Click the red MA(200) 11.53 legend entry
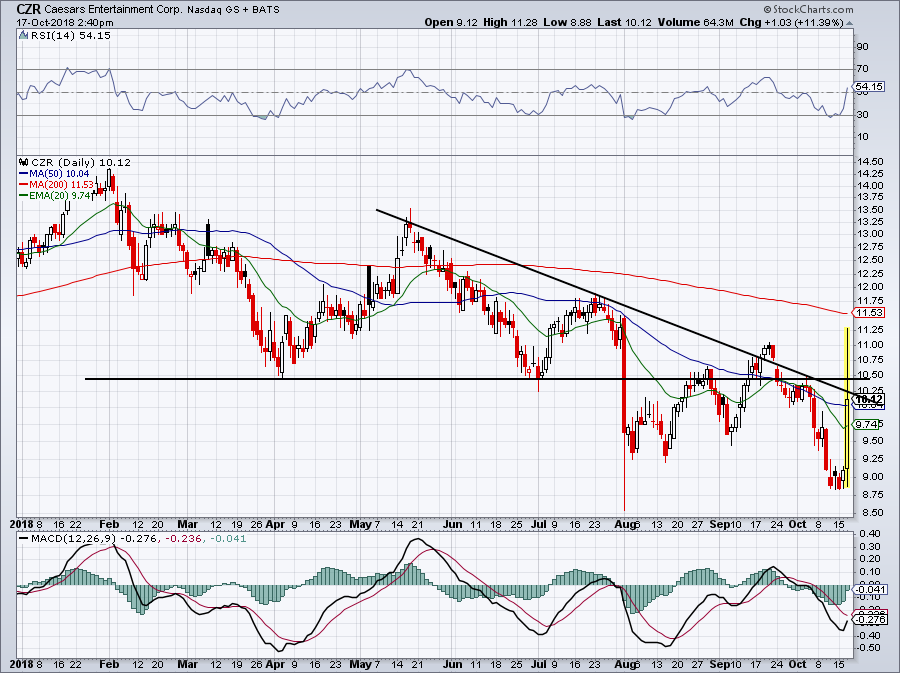Viewport: 900px width, 673px height. pos(56,185)
